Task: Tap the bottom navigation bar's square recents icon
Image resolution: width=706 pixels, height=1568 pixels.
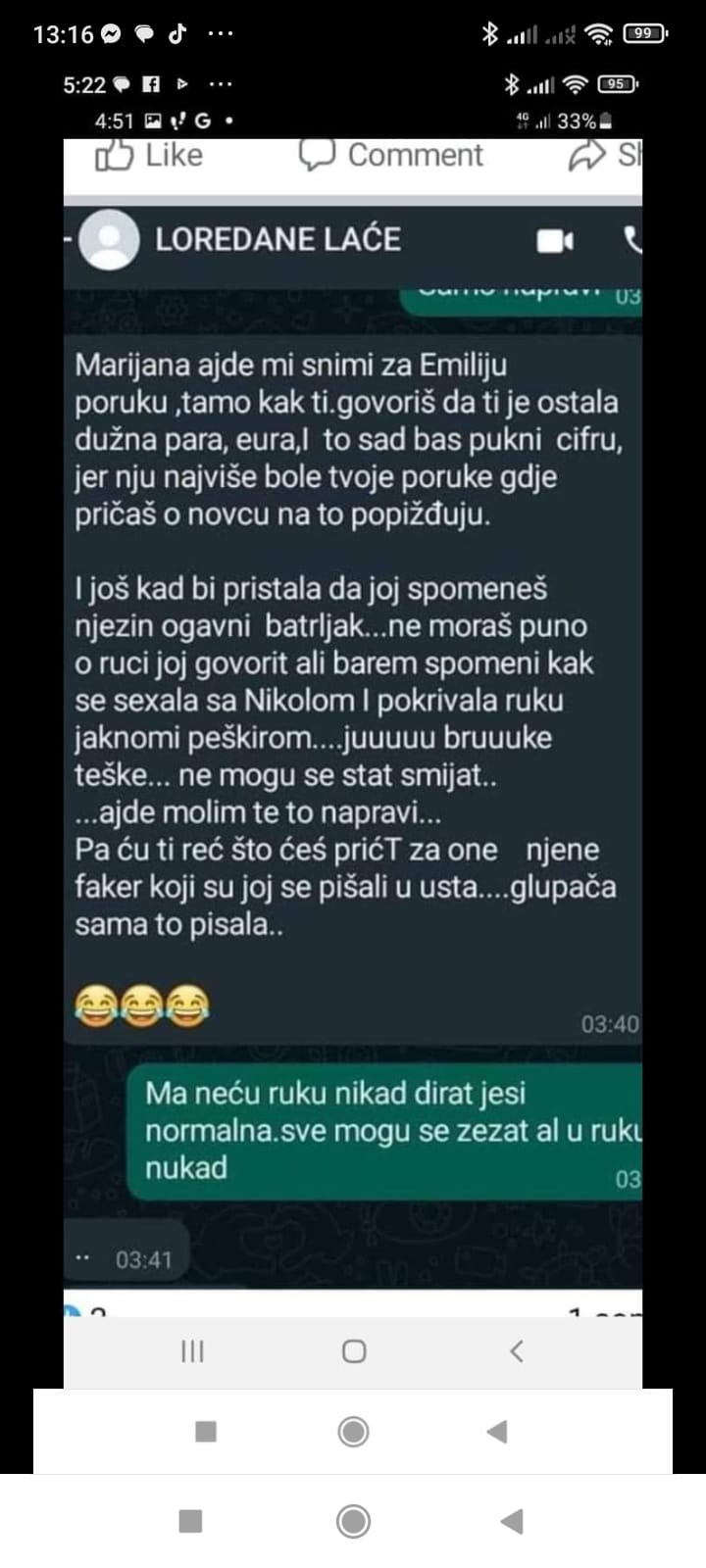Action: tap(190, 1521)
